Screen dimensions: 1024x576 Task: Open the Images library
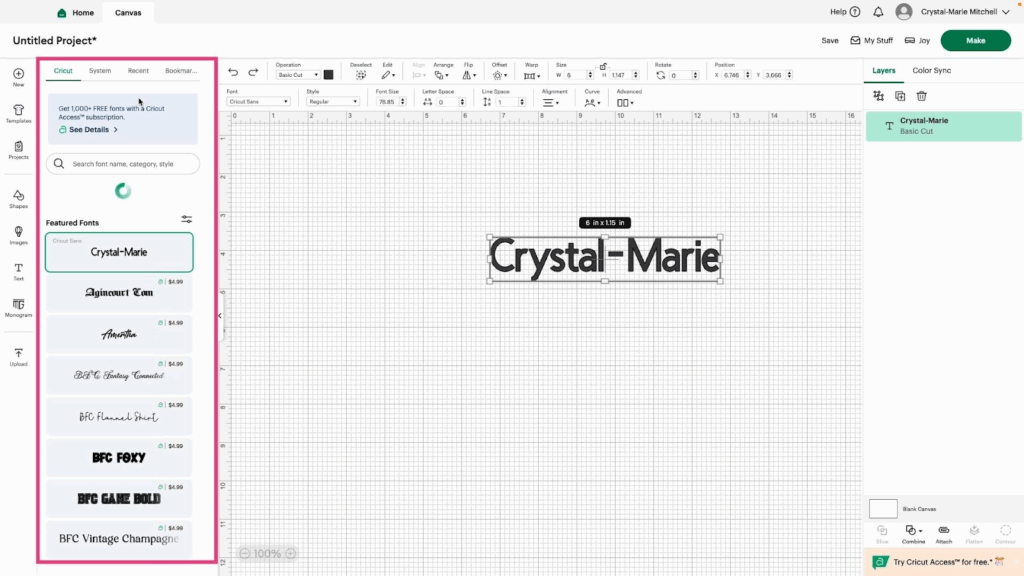point(18,235)
